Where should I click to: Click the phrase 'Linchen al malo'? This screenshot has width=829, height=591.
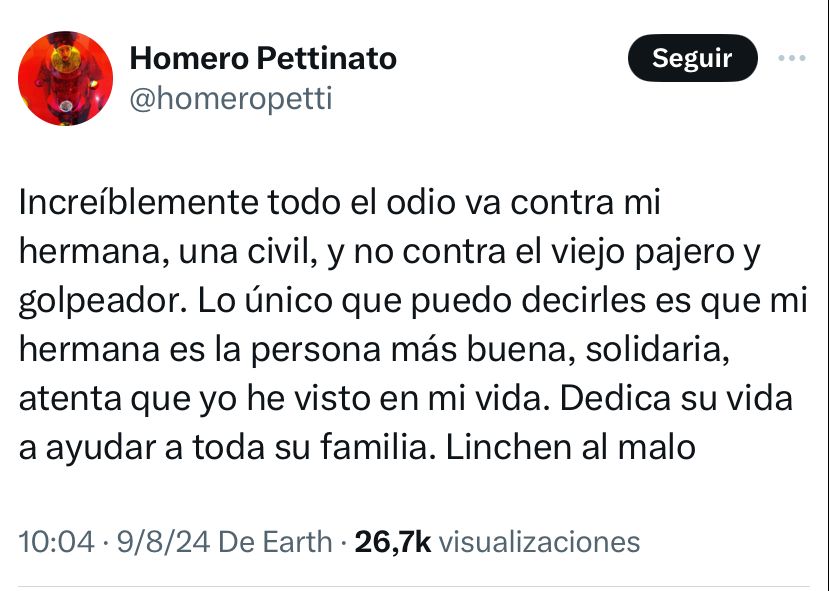pos(570,447)
